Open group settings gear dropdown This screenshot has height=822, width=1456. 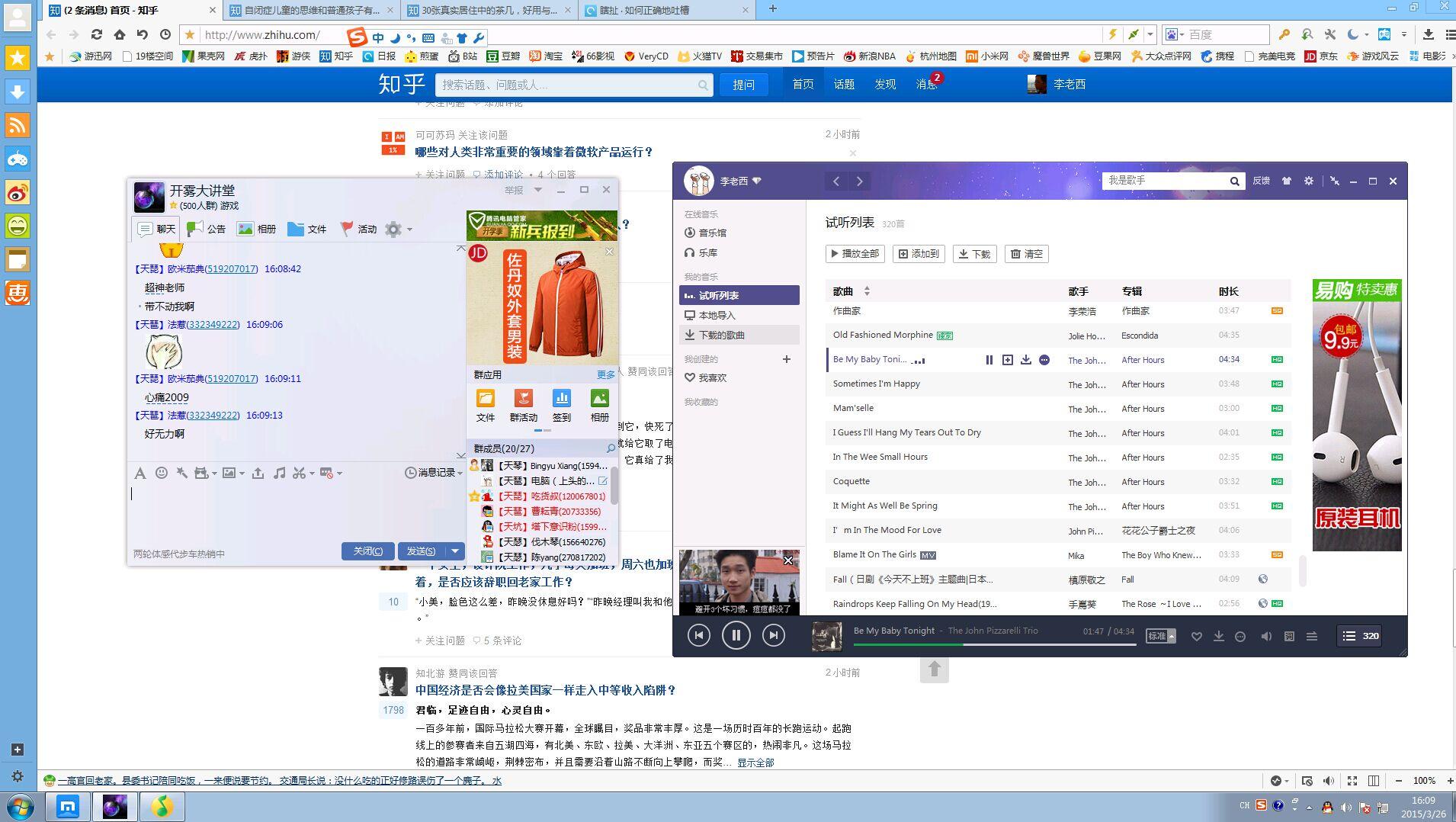[x=398, y=229]
